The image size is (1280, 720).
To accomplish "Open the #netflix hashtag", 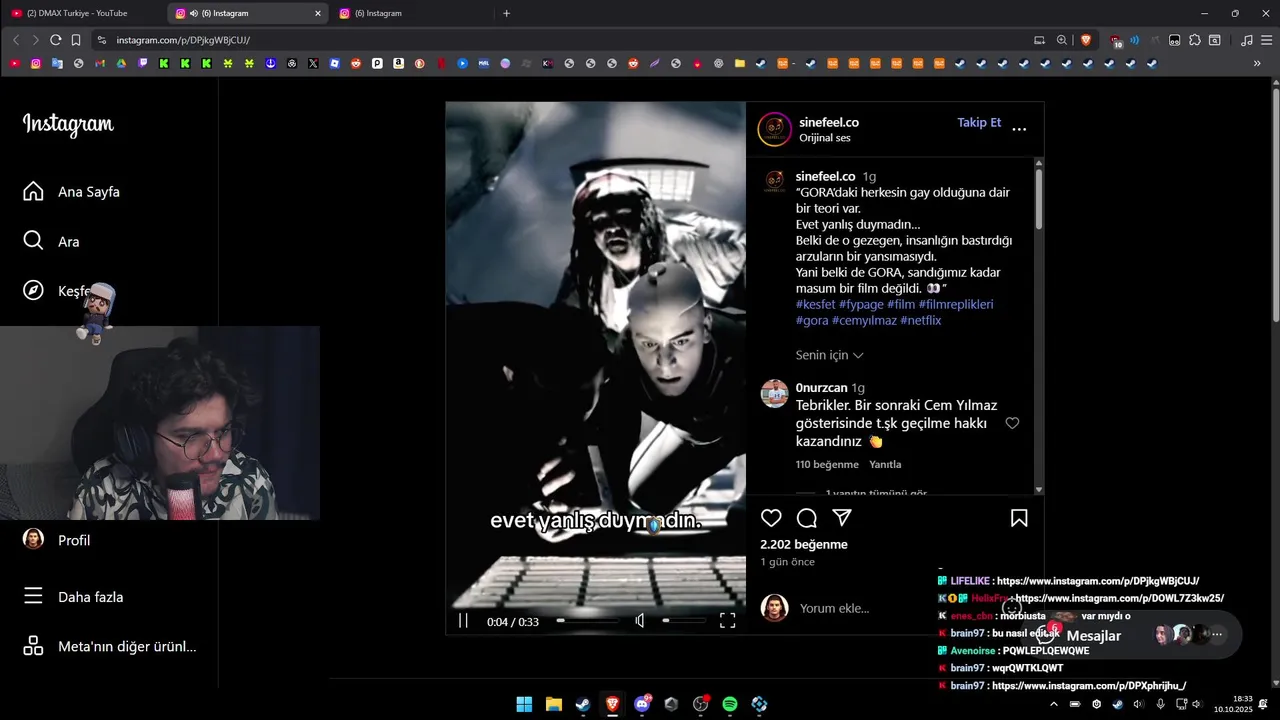I will pos(920,320).
